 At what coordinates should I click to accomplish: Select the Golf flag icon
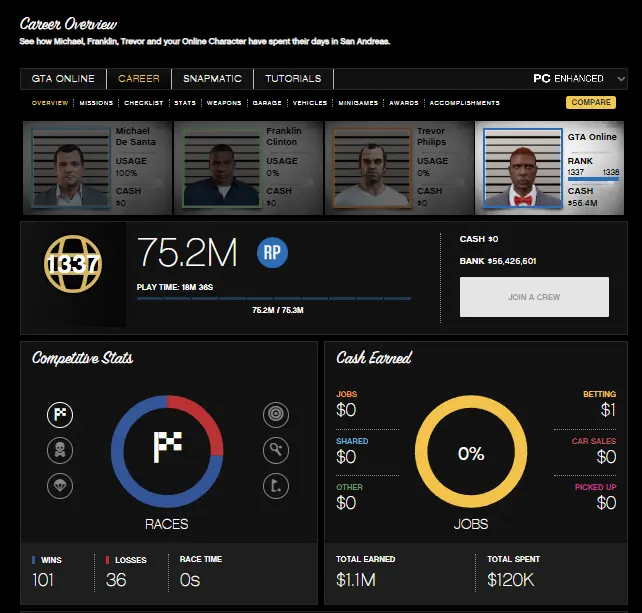tap(276, 486)
